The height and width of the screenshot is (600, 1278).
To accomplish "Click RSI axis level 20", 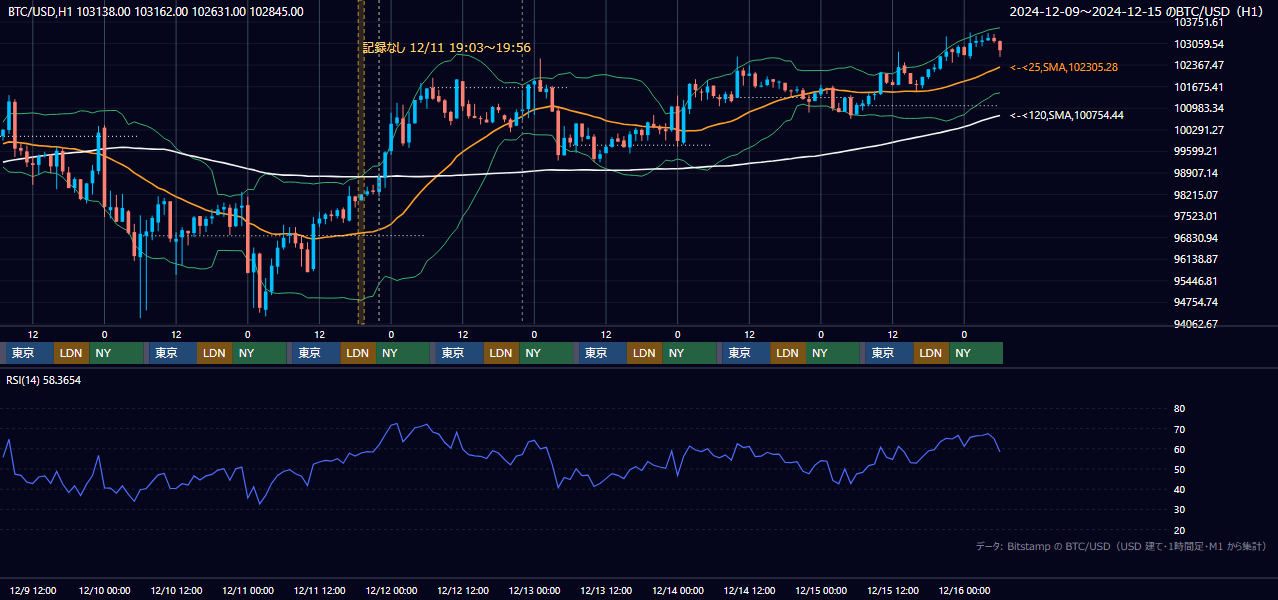I will tap(1180, 530).
